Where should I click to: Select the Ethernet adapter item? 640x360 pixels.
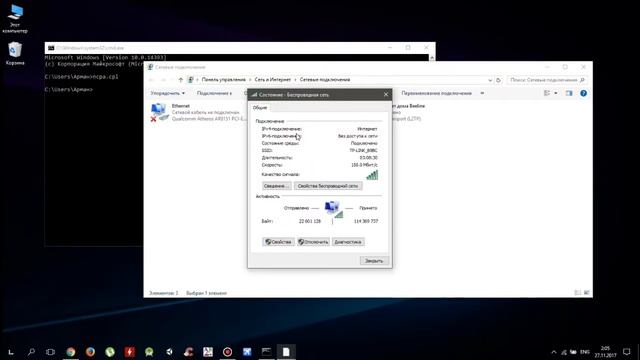[198, 112]
